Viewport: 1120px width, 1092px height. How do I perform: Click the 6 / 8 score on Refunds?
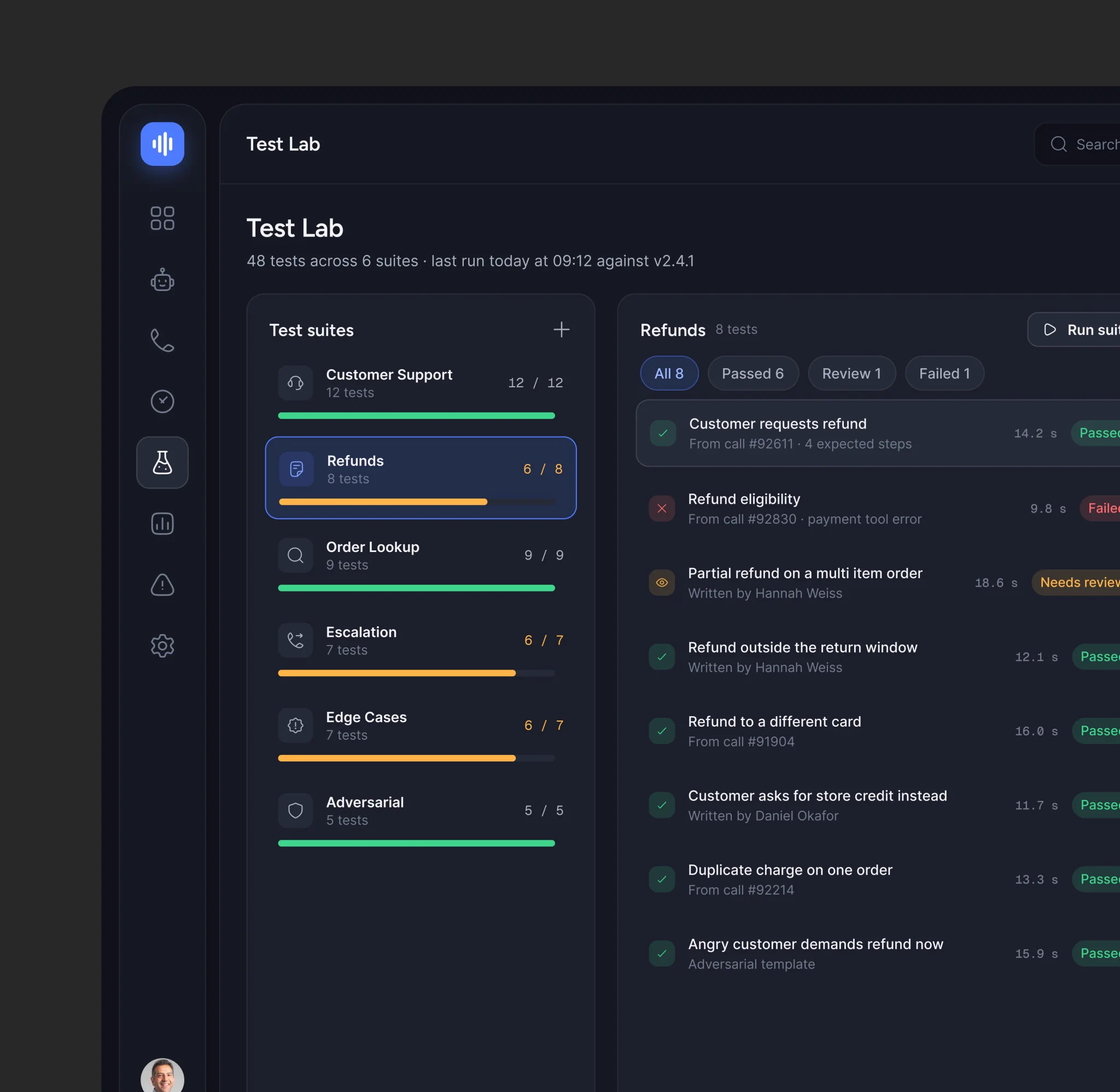click(x=542, y=469)
